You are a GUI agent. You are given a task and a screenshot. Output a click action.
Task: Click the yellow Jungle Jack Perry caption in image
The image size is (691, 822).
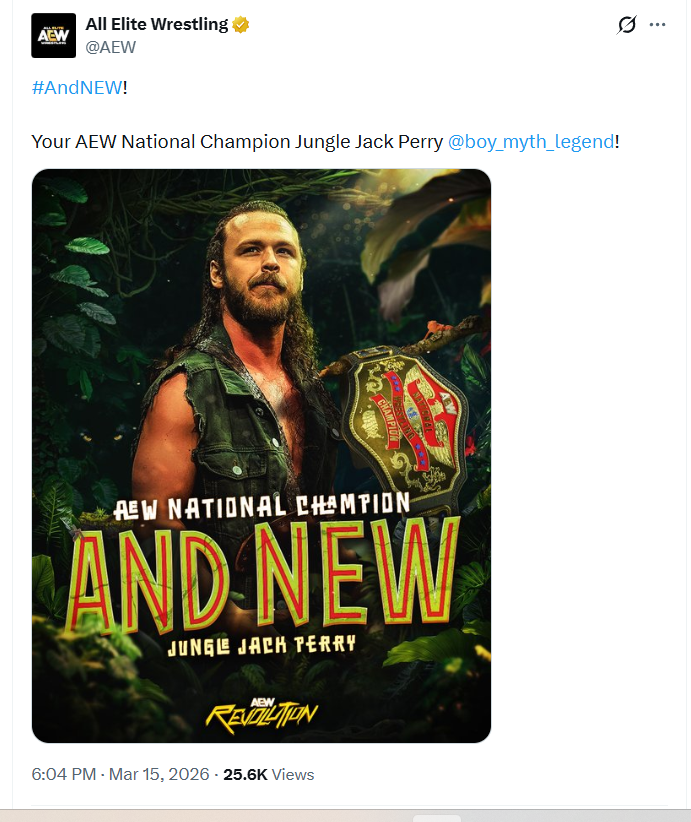pyautogui.click(x=262, y=645)
